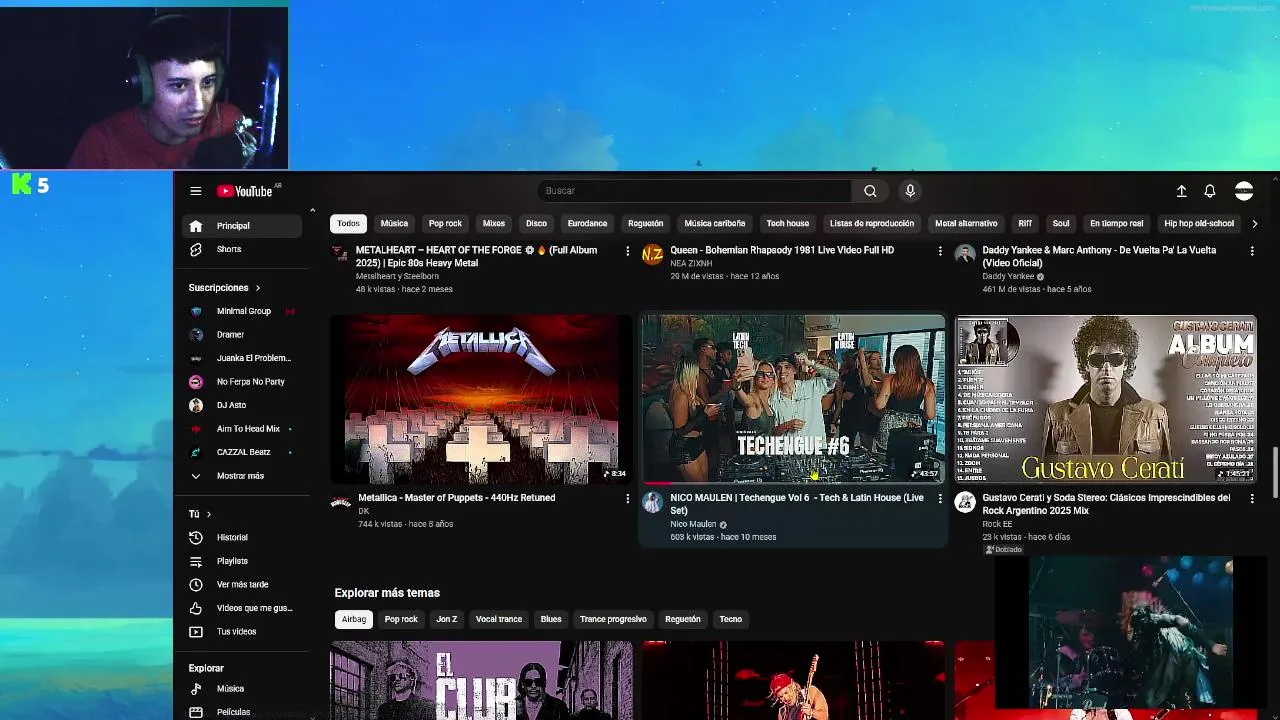This screenshot has height=720, width=1280.
Task: Expand the Suscripciones section chevron
Action: pos(257,288)
